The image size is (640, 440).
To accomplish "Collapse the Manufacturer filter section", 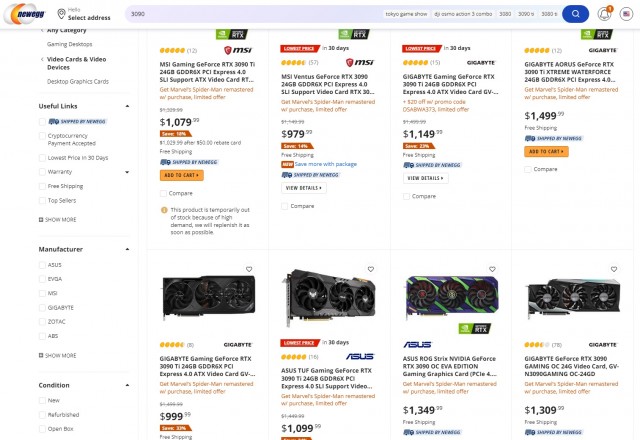I will click(x=127, y=249).
